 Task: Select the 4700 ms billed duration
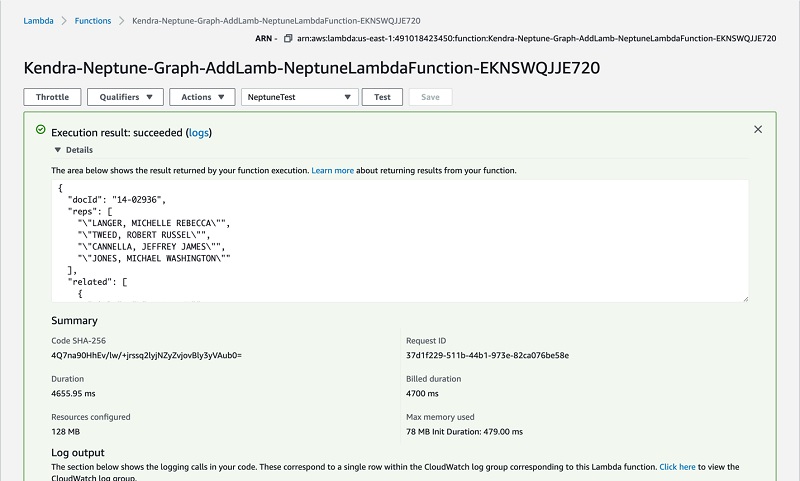[422, 393]
